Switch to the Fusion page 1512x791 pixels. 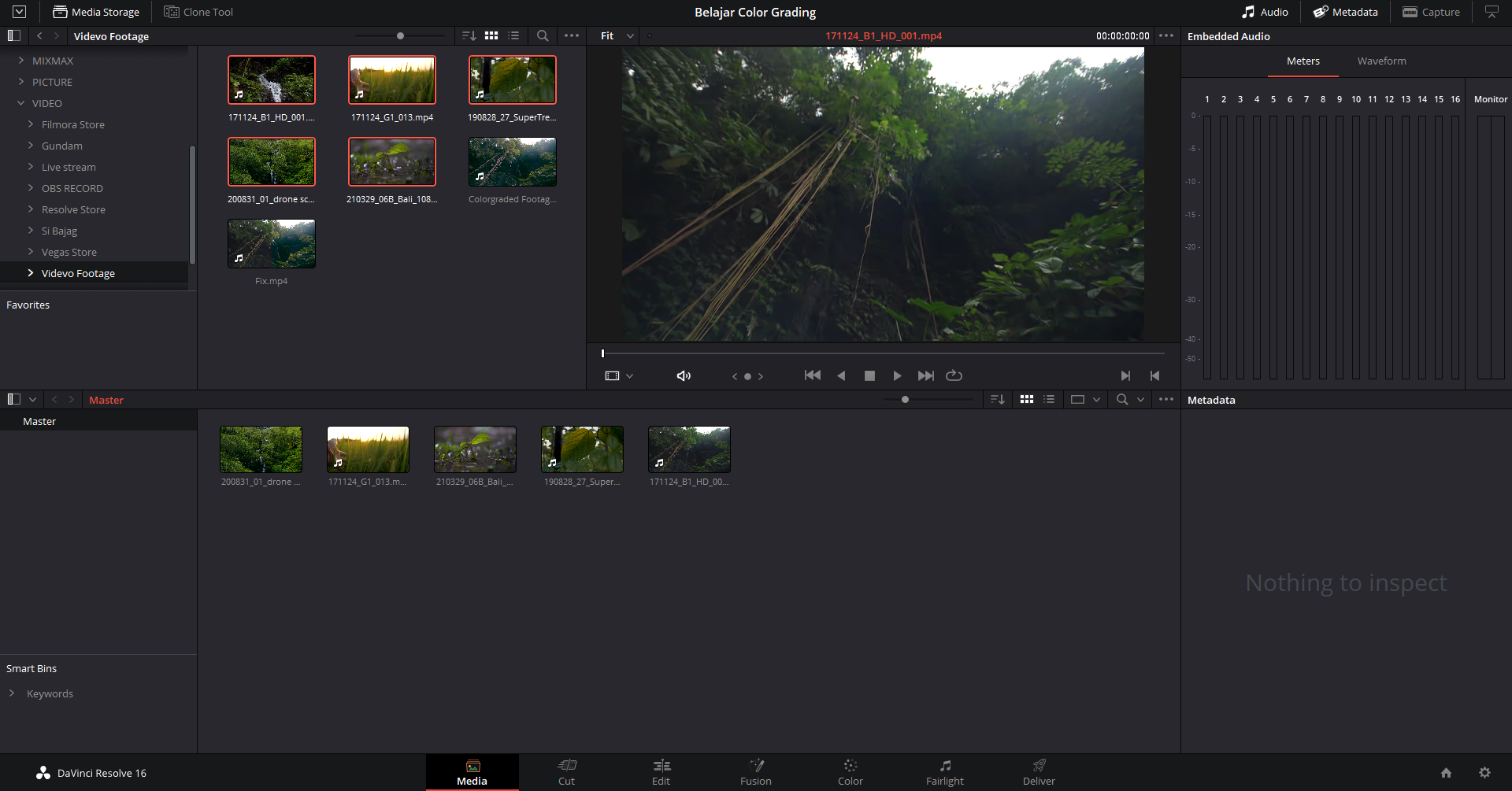coord(755,772)
